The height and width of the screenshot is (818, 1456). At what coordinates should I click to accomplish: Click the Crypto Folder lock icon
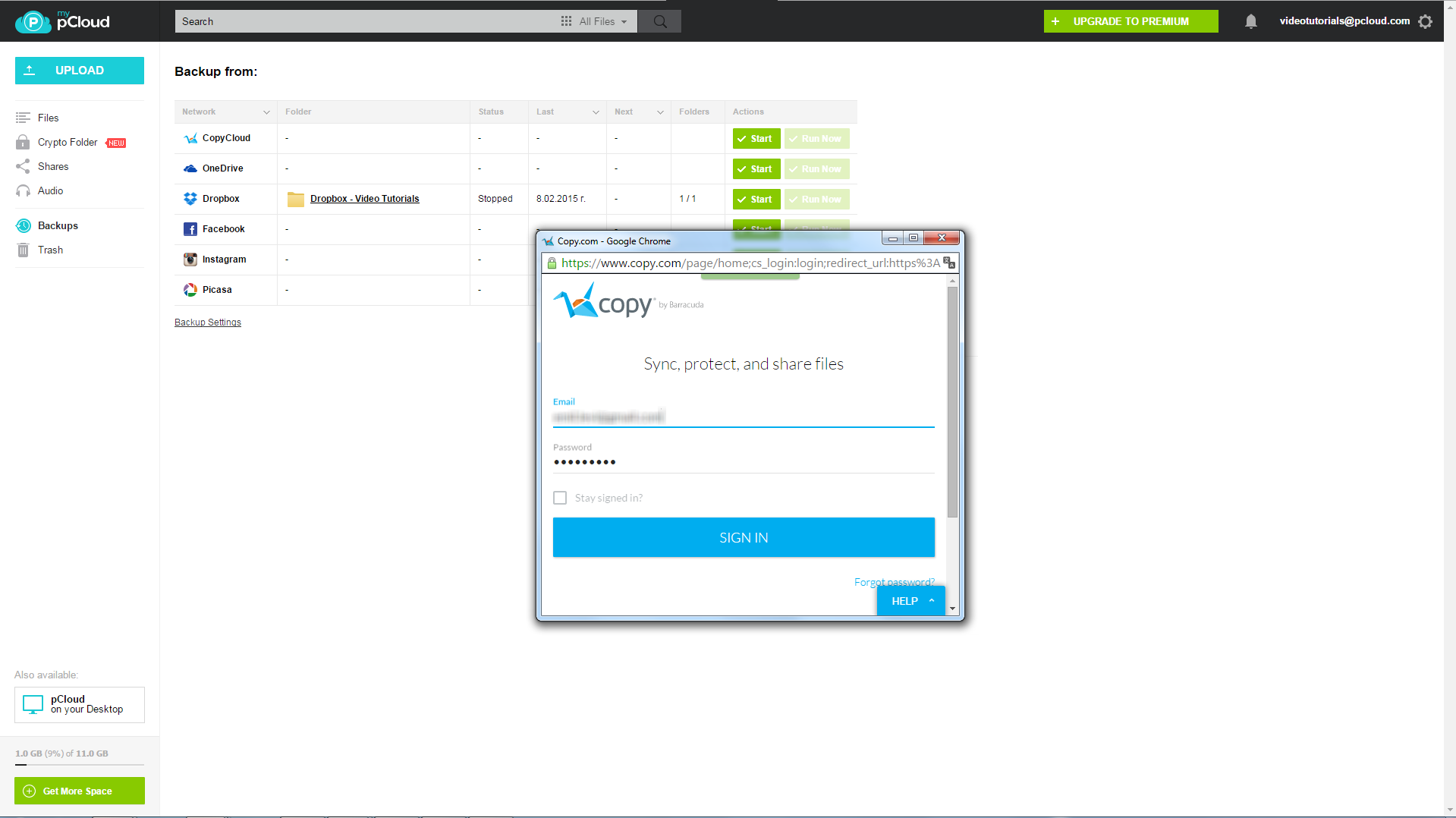click(x=23, y=142)
